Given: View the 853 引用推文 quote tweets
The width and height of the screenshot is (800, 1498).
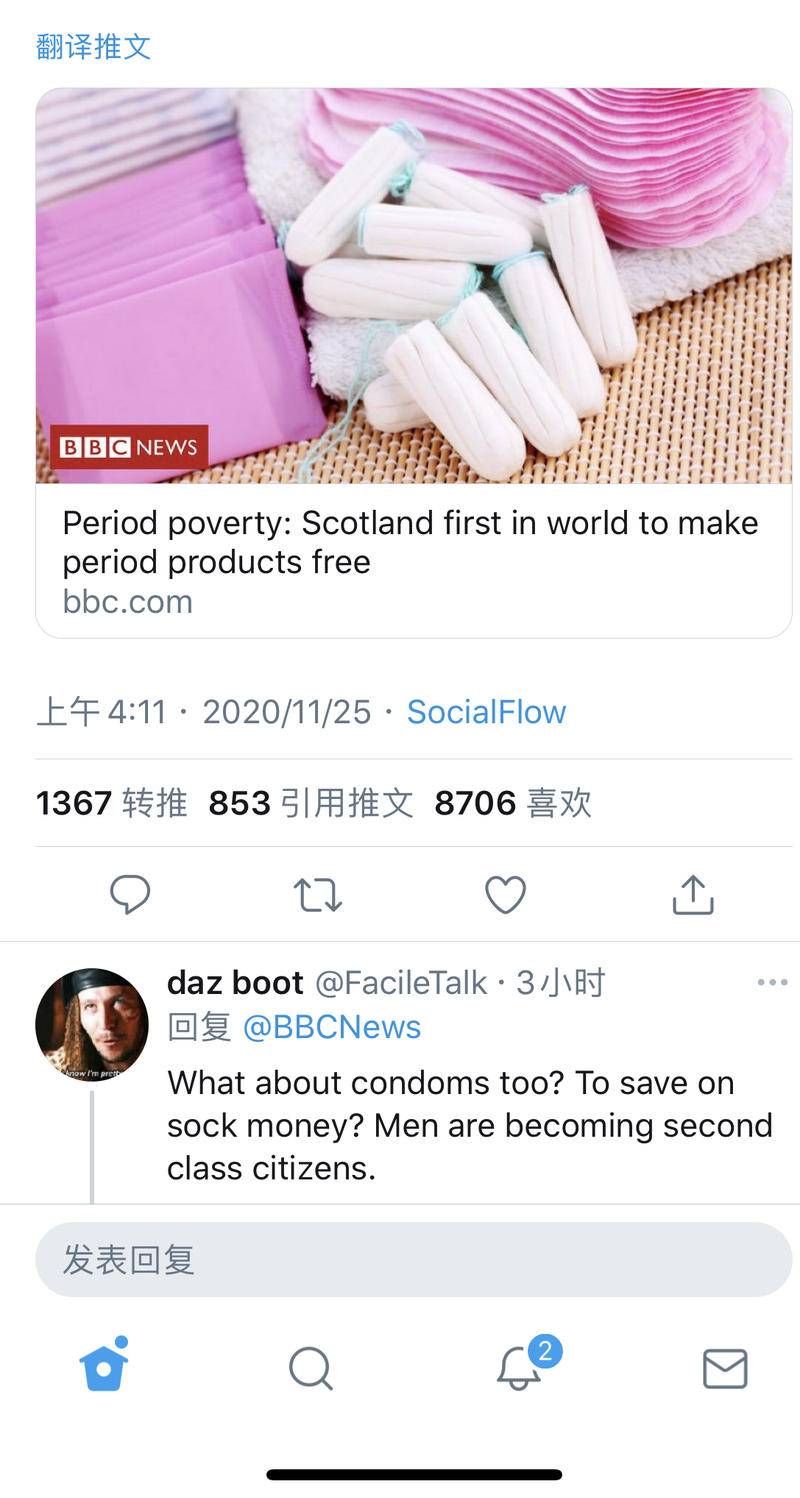Looking at the screenshot, I should click(310, 803).
